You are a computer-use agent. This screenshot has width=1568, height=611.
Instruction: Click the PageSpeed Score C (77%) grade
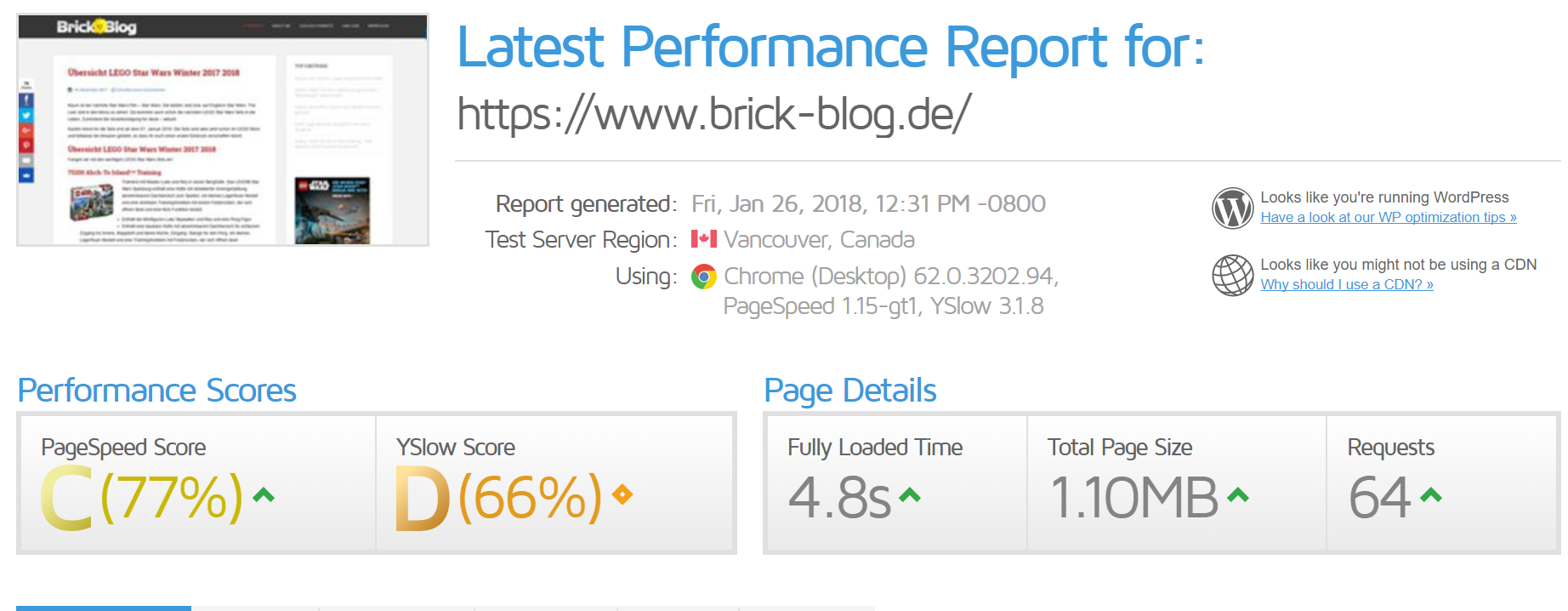click(x=142, y=498)
